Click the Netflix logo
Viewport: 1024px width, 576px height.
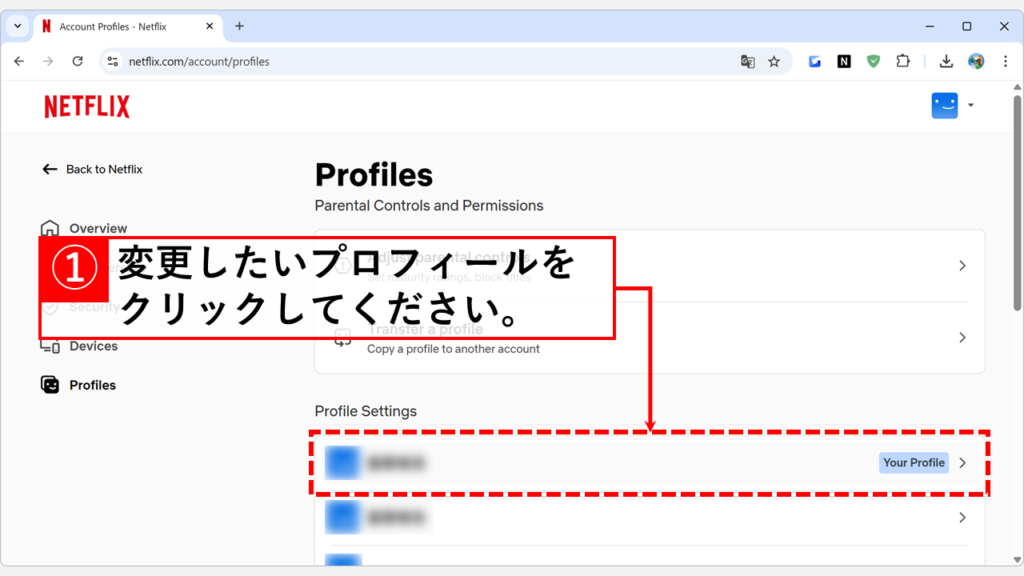[x=87, y=106]
